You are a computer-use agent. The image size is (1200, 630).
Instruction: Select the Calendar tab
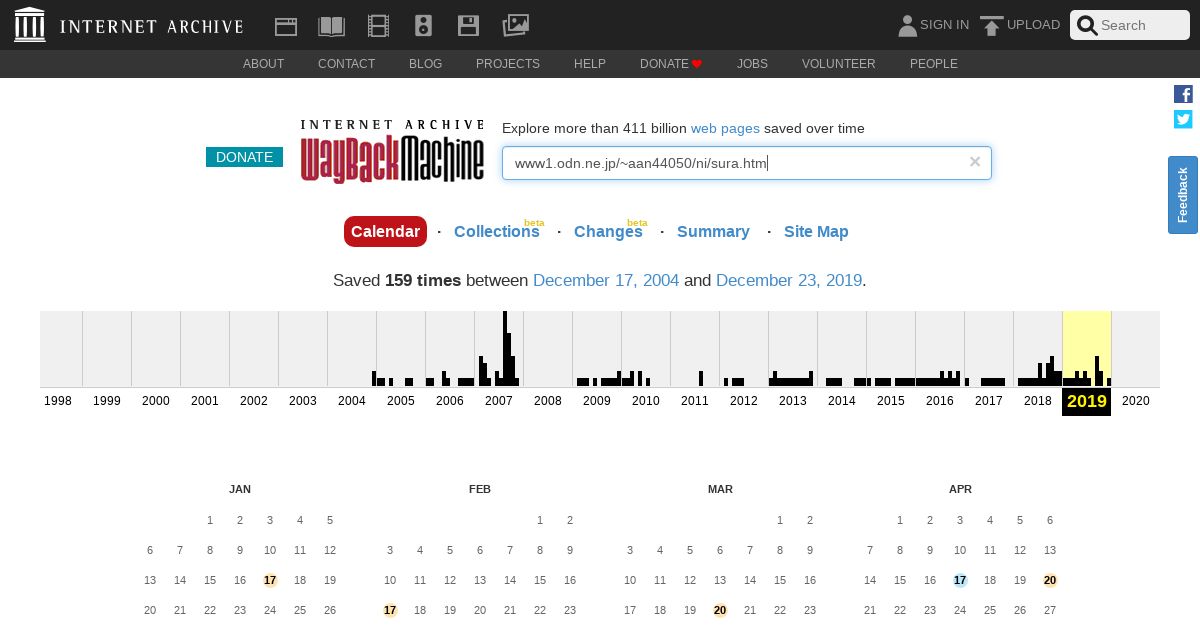coord(385,231)
